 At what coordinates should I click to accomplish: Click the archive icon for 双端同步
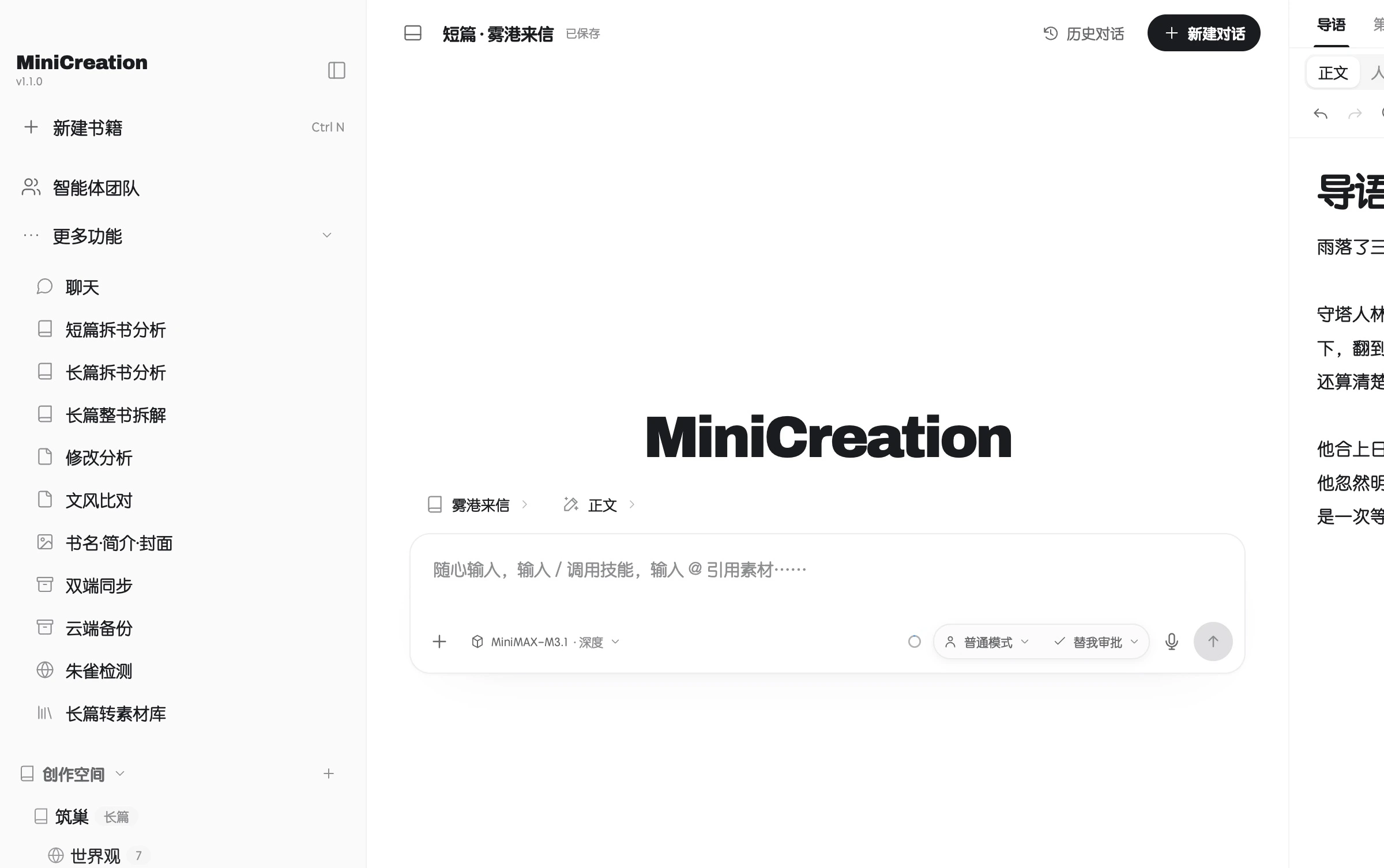tap(45, 585)
